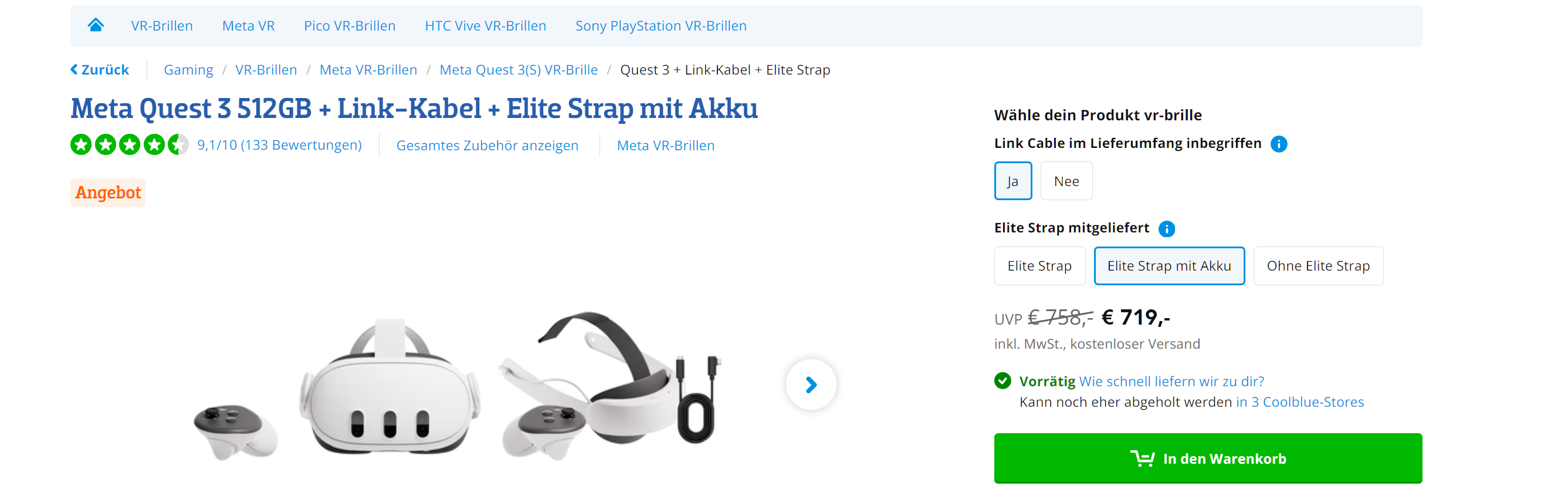
Task: Click the green star rating icons
Action: [129, 145]
